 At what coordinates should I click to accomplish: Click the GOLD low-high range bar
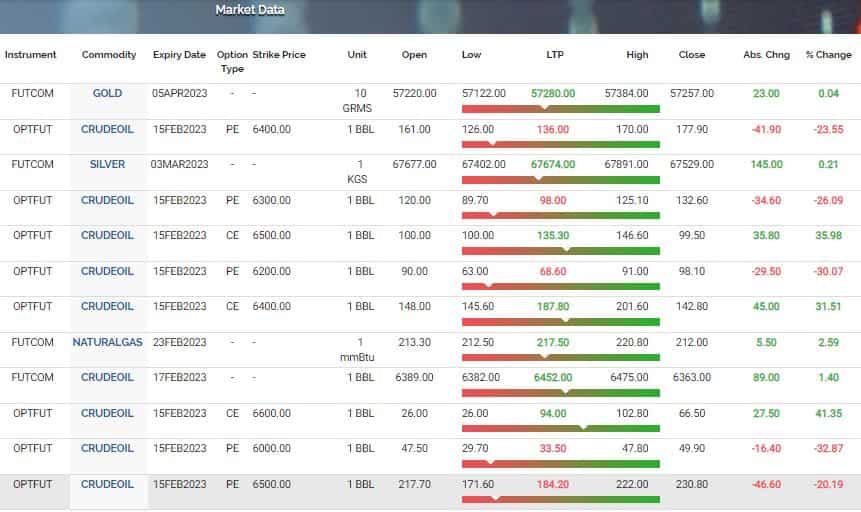[x=561, y=109]
